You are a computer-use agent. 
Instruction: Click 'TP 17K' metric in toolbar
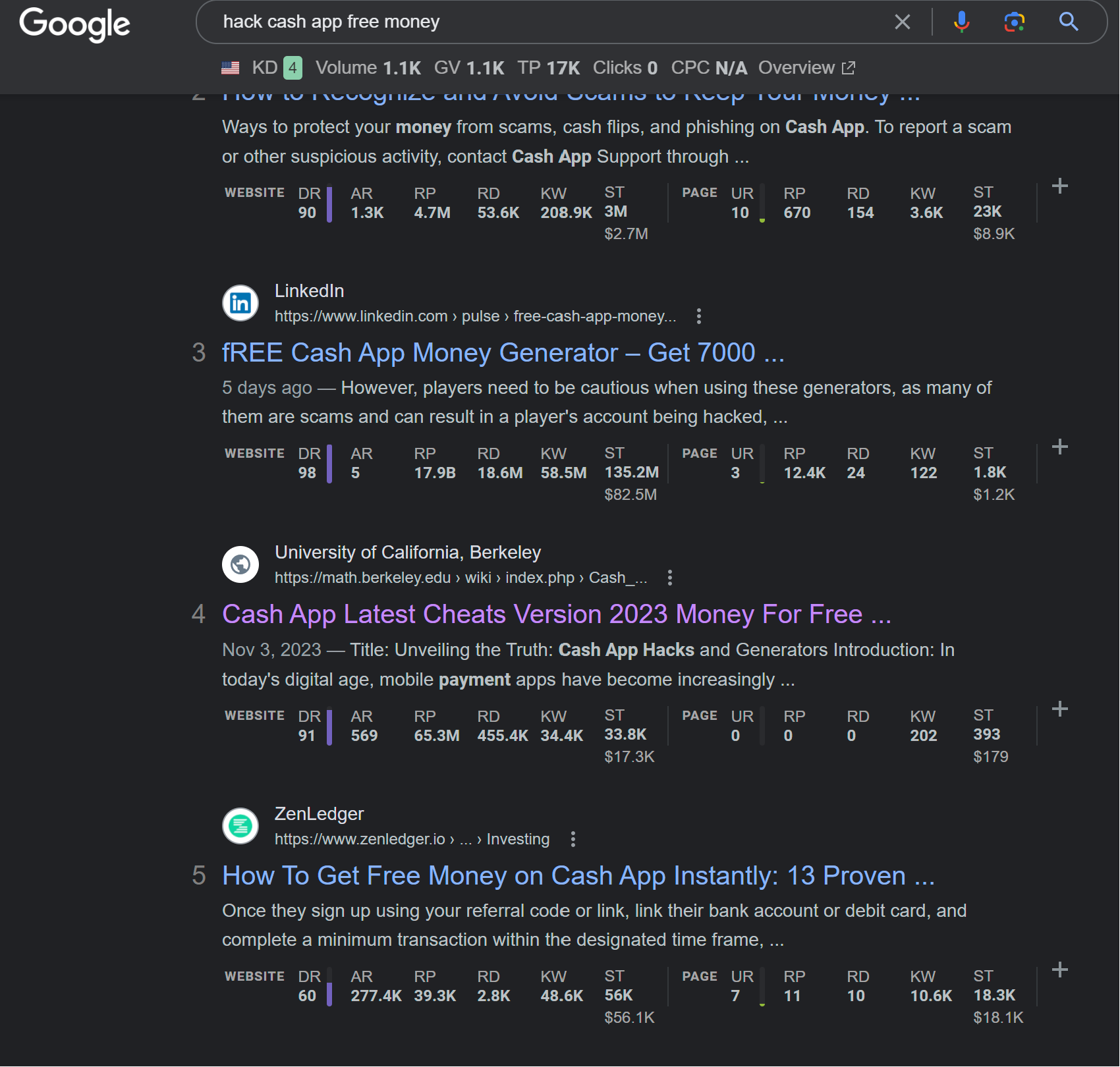[548, 68]
